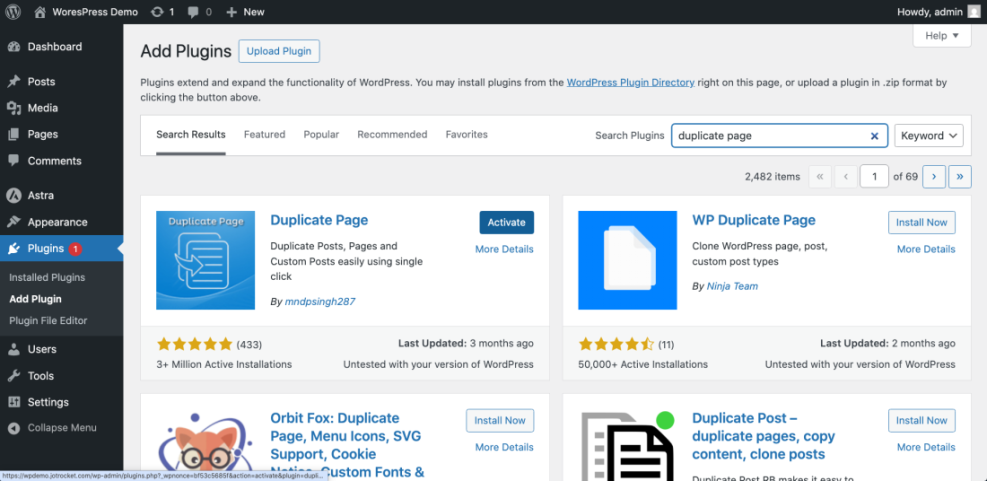Go to the next results page
This screenshot has width=987, height=481.
[x=933, y=177]
